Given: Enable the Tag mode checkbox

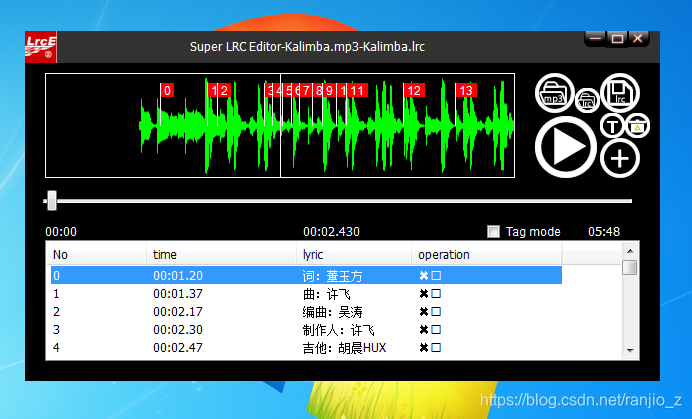Looking at the screenshot, I should (493, 231).
